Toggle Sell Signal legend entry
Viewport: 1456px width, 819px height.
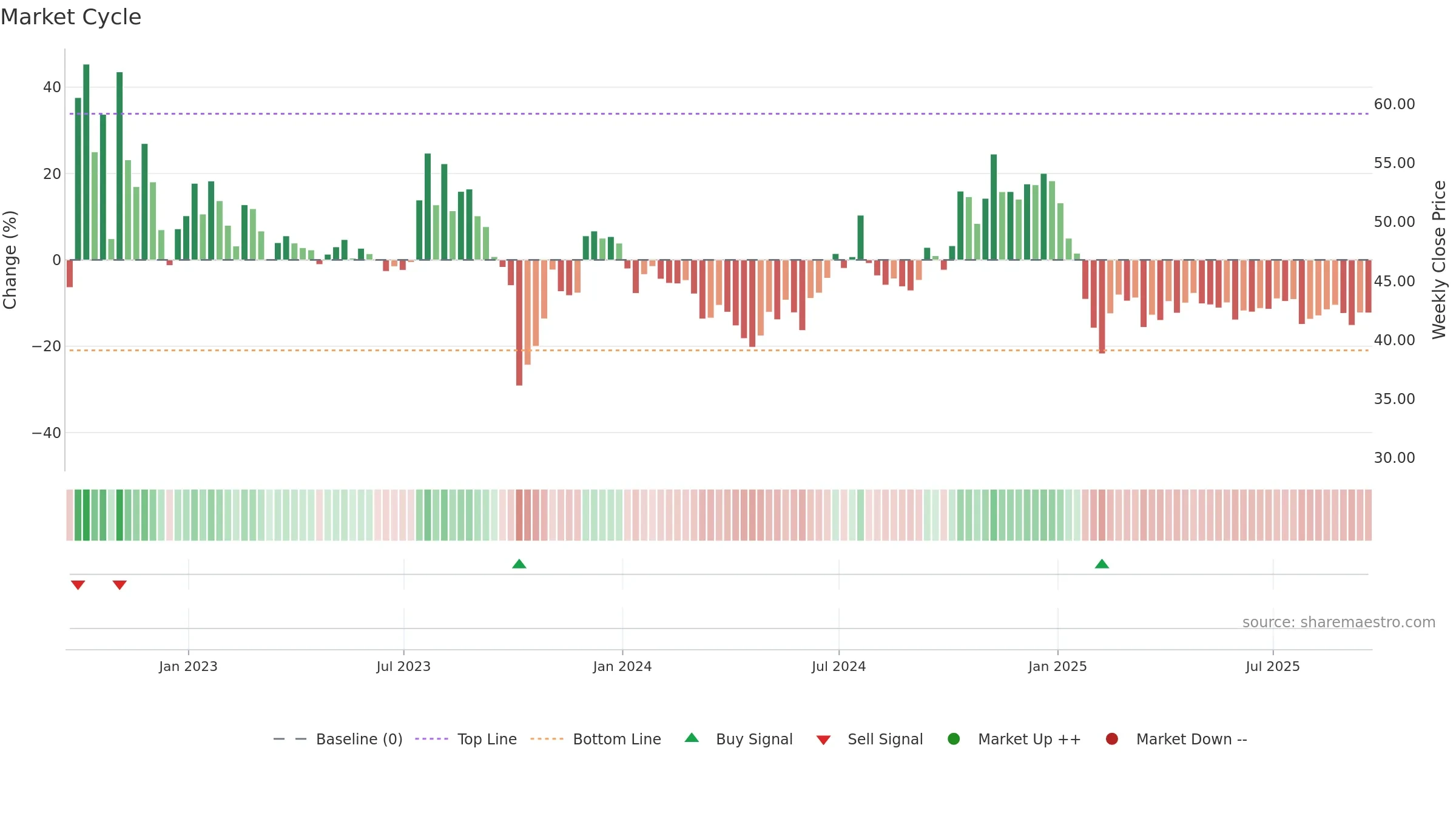click(x=869, y=739)
